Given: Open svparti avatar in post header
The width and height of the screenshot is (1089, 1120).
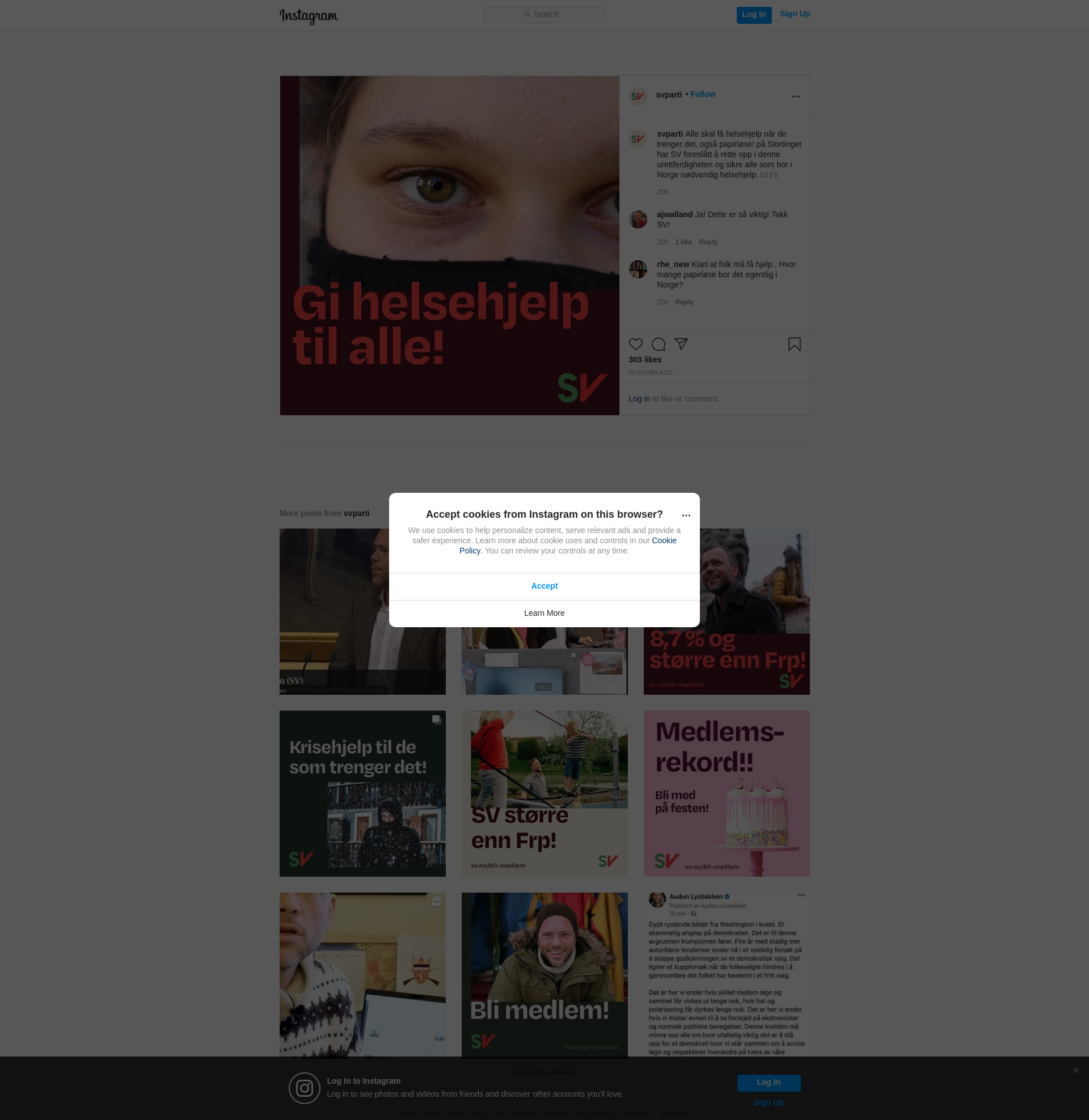Looking at the screenshot, I should (638, 96).
